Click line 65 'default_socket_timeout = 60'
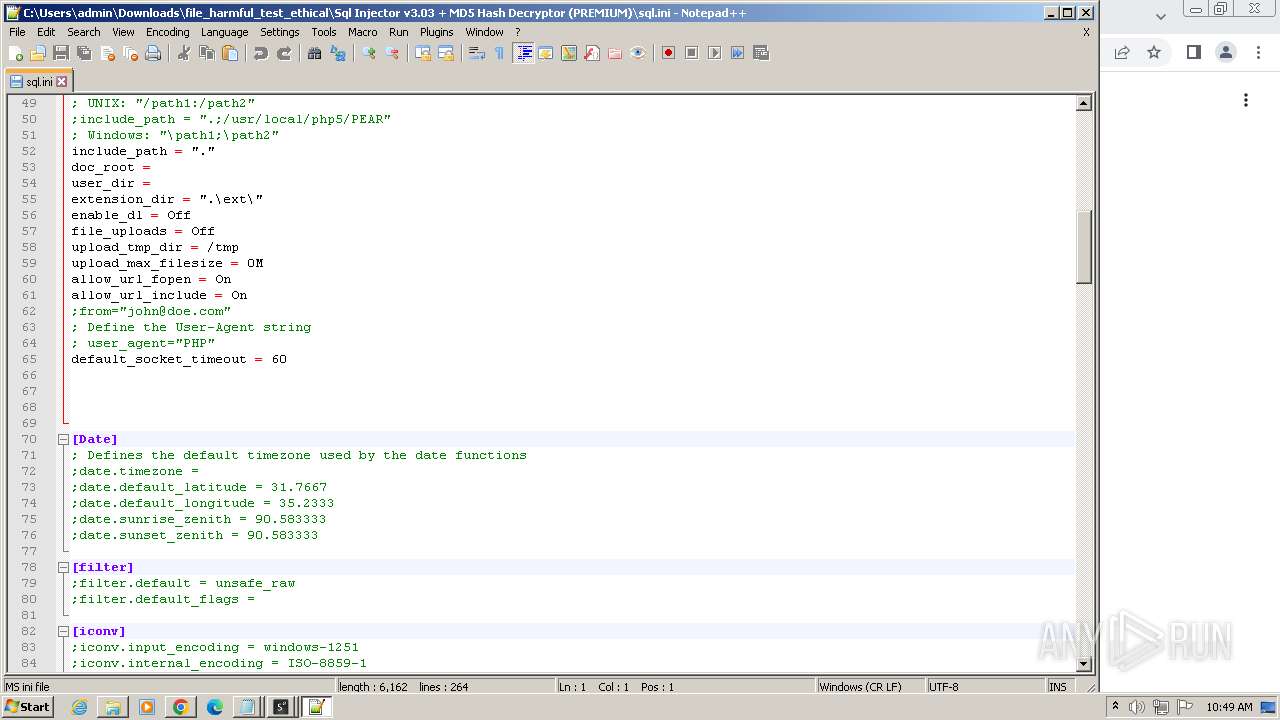 click(179, 359)
